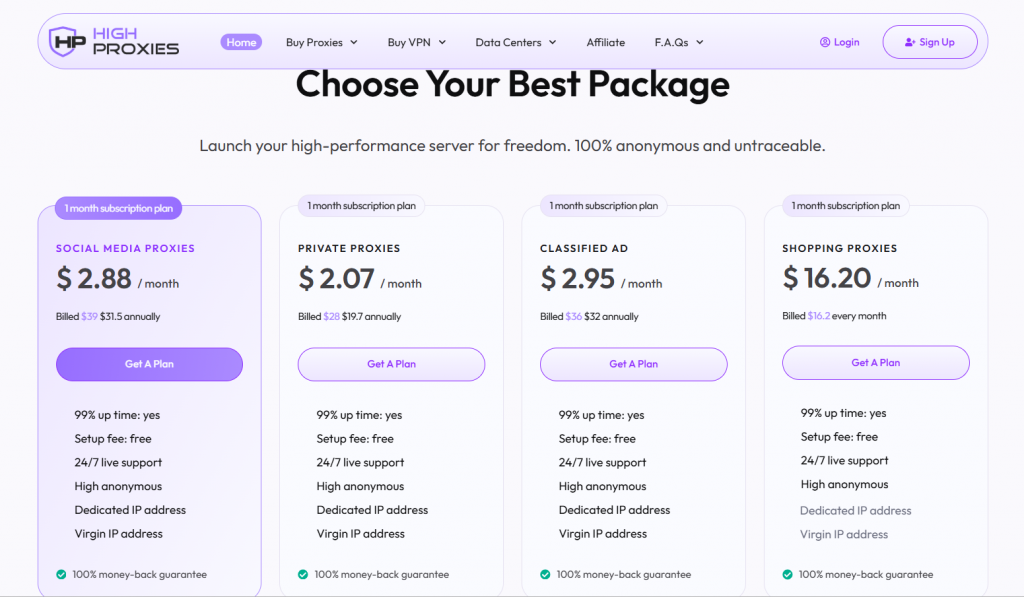This screenshot has width=1024, height=597.
Task: Click the Login user icon
Action: [825, 42]
